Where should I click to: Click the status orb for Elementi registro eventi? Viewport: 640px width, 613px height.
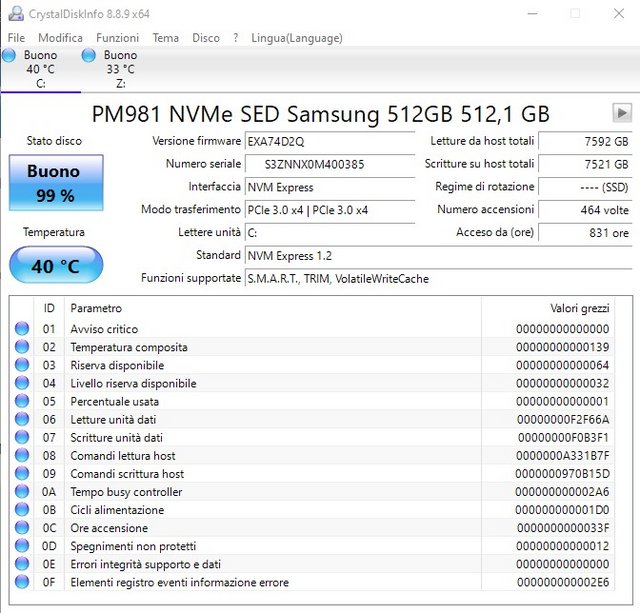click(22, 582)
